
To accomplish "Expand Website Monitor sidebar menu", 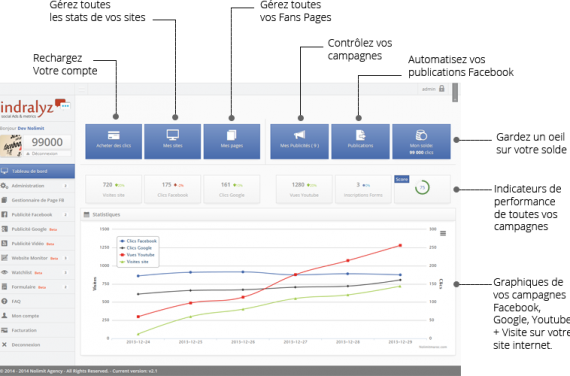I will 37,258.
